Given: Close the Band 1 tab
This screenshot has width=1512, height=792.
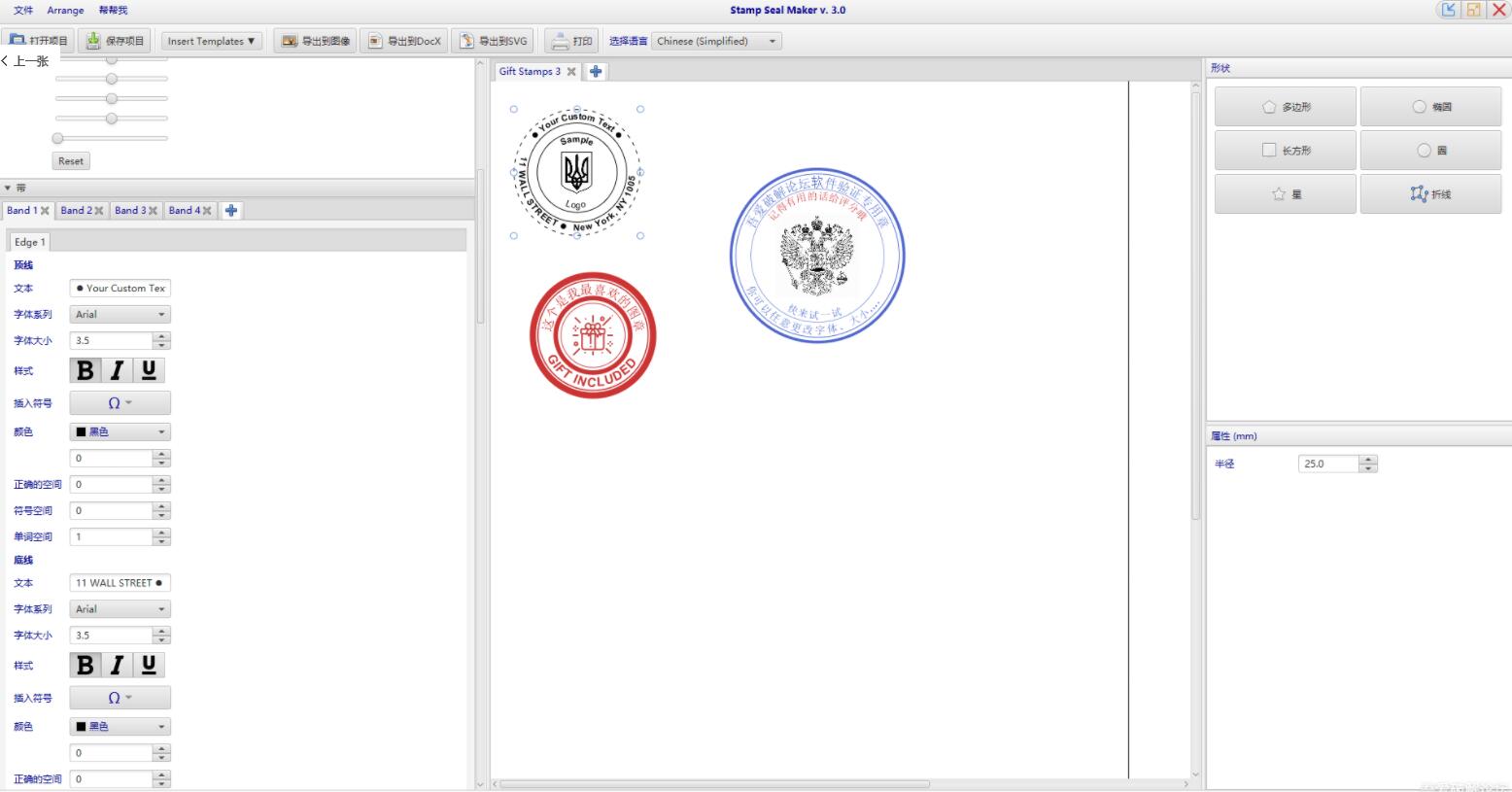Looking at the screenshot, I should (x=45, y=211).
